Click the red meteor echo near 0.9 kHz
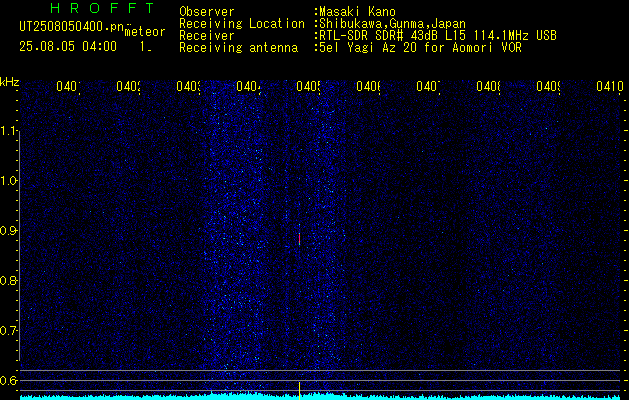 click(299, 238)
